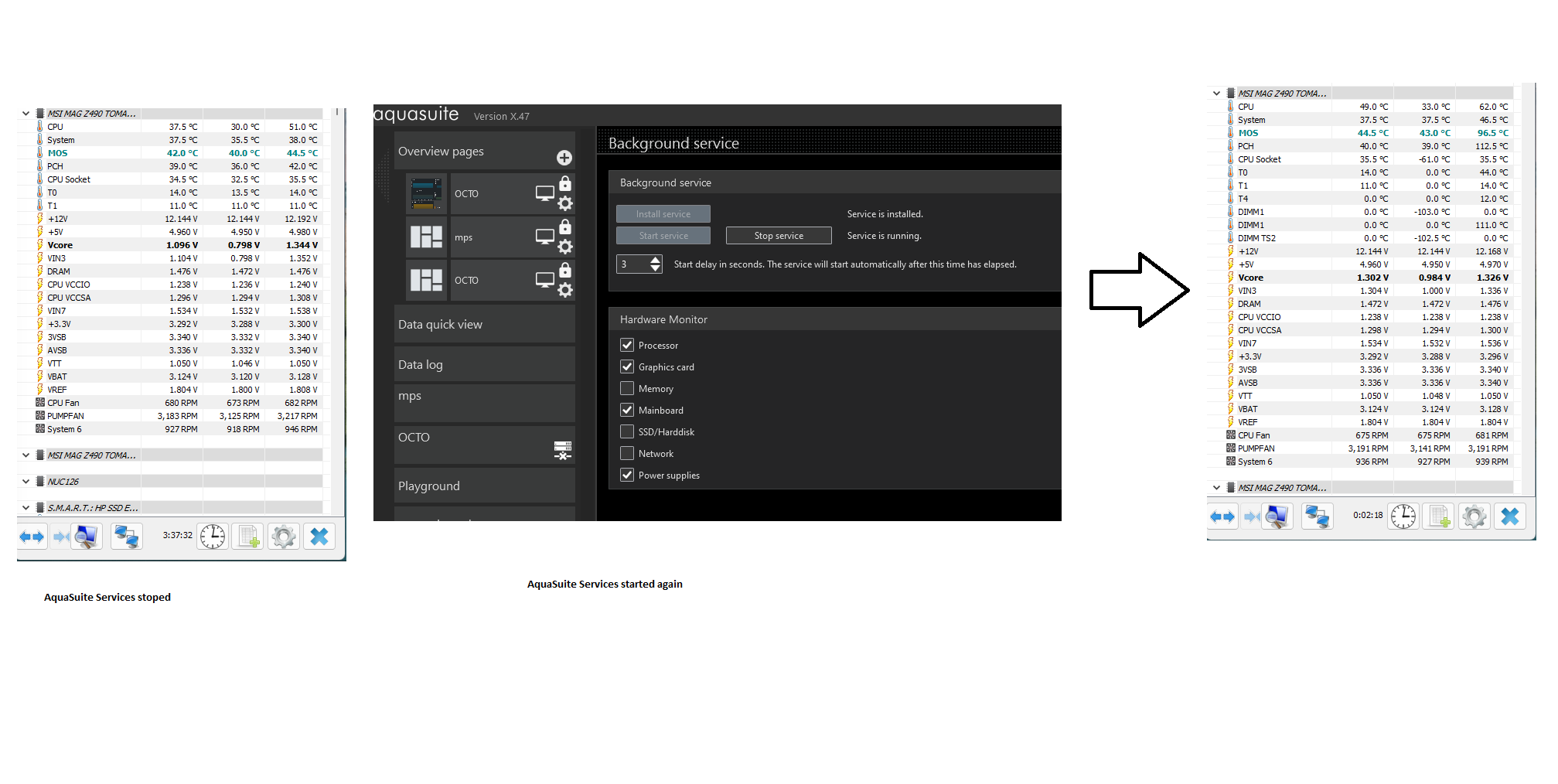
Task: Click the disconnected-device icon on the OCTO device entry
Action: tap(563, 450)
